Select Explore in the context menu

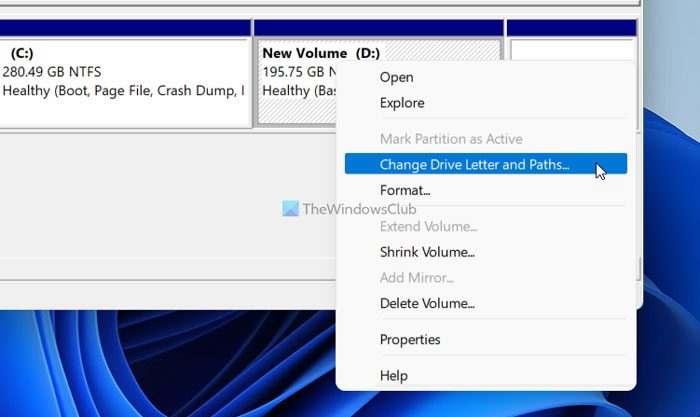pos(486,103)
